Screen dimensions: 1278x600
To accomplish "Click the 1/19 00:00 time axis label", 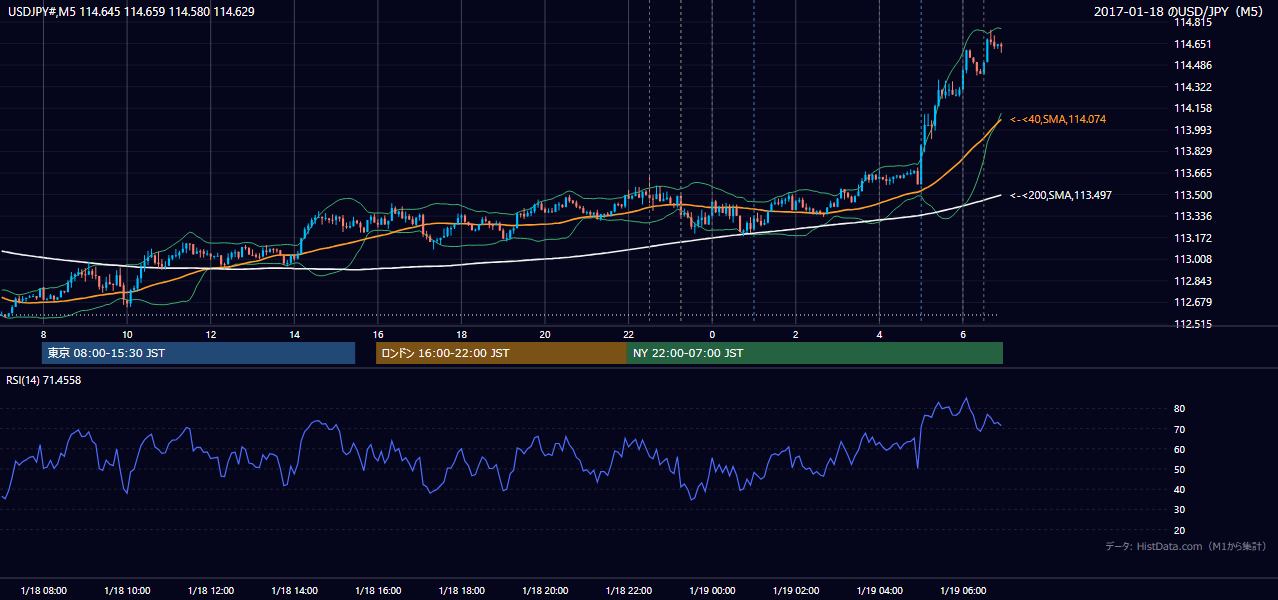I will (712, 591).
